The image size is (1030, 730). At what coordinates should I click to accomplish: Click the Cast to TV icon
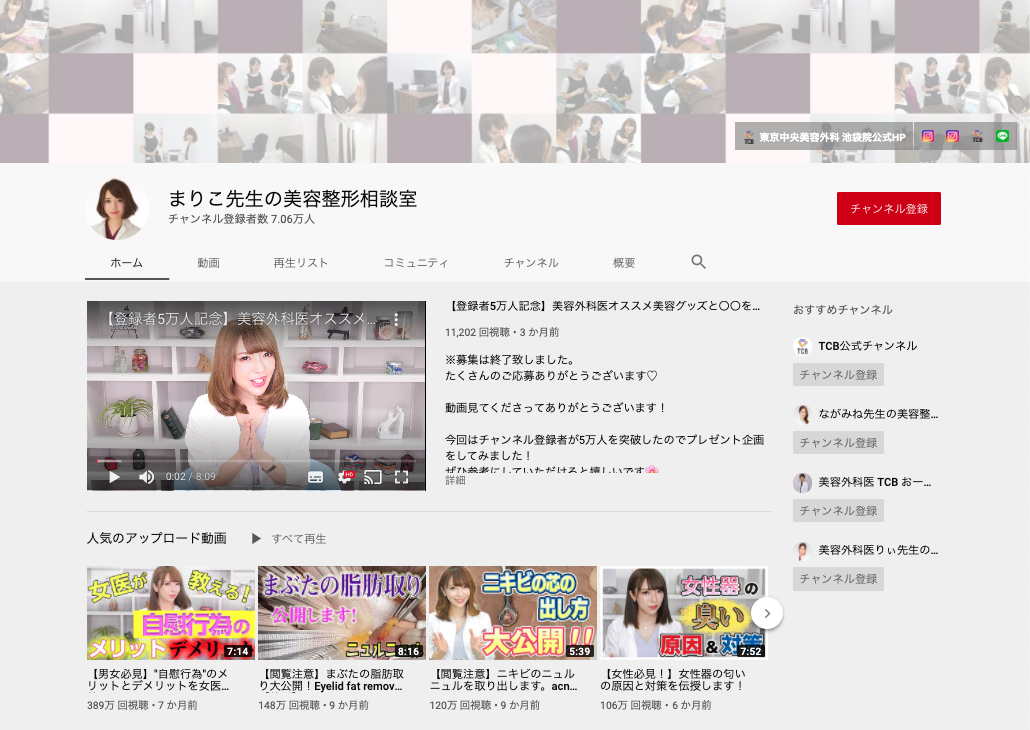tap(373, 477)
